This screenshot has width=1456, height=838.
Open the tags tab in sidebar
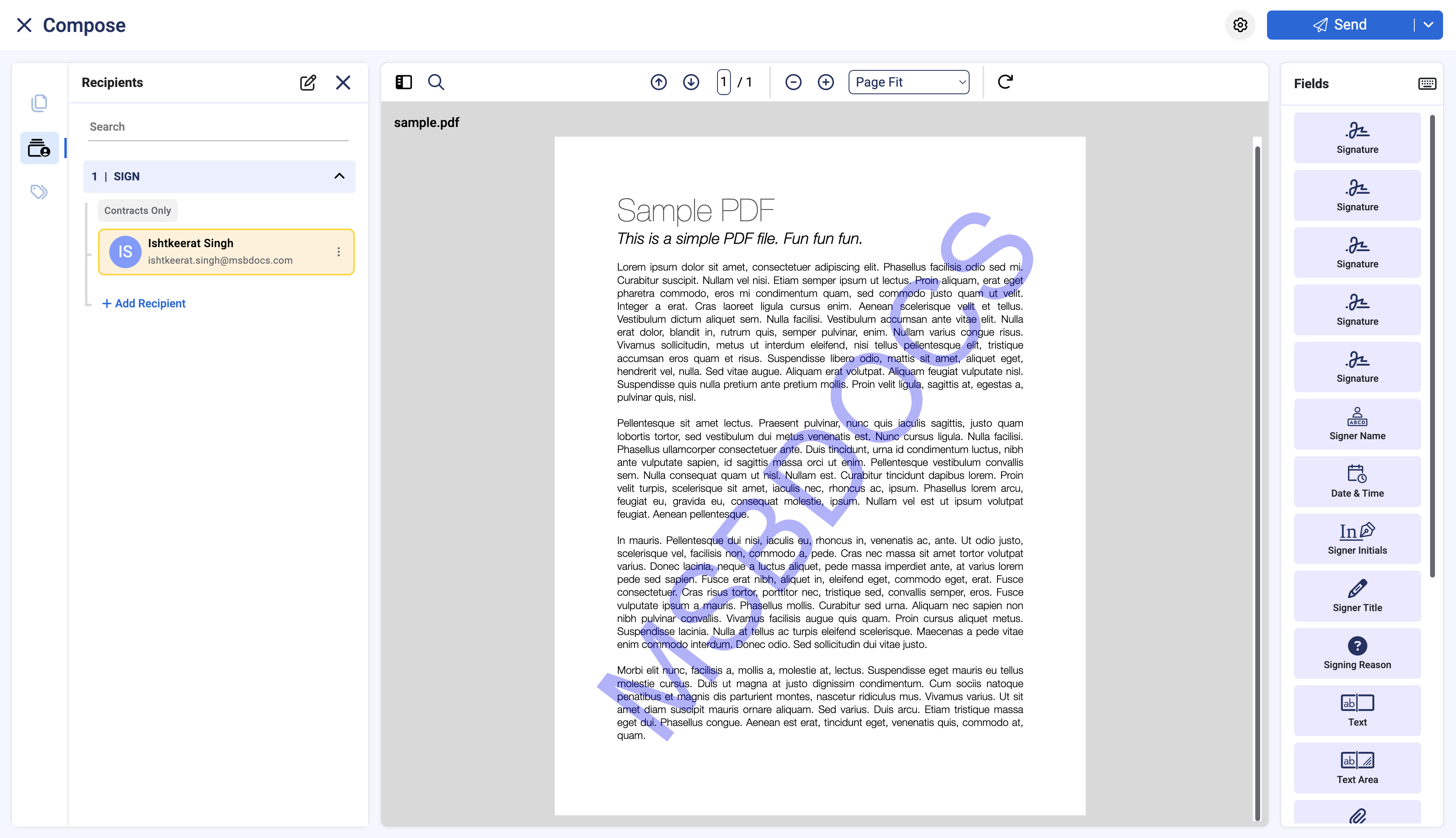[x=39, y=192]
